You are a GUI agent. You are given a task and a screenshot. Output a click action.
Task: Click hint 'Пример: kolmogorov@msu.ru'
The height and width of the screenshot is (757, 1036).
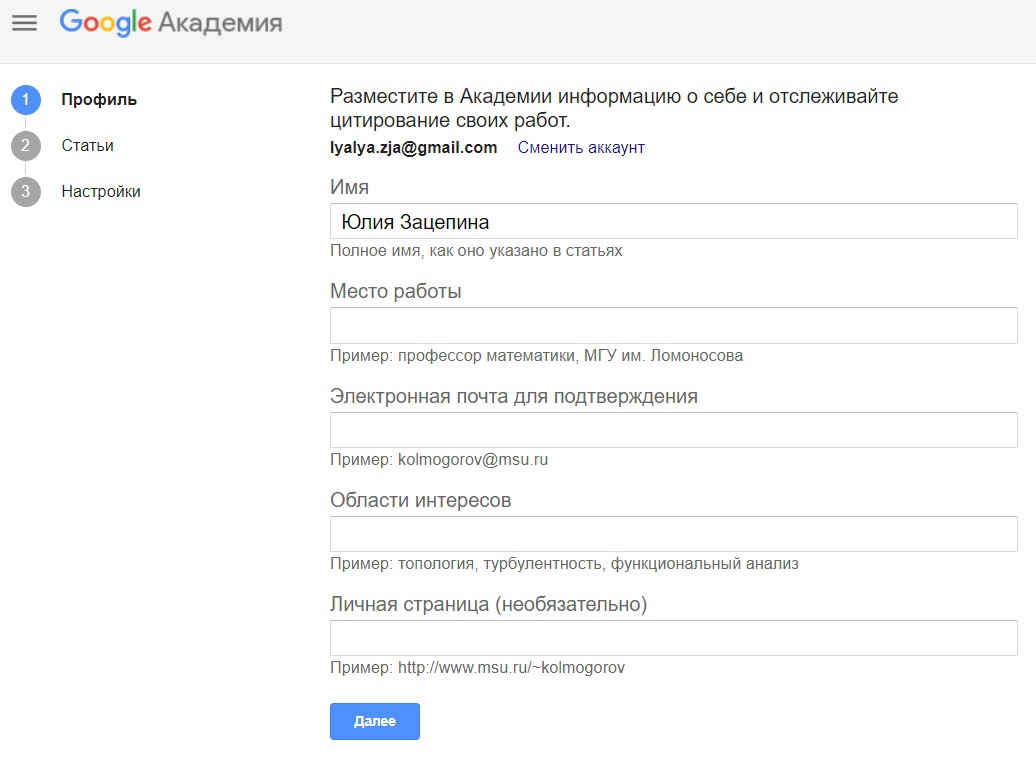(439, 459)
